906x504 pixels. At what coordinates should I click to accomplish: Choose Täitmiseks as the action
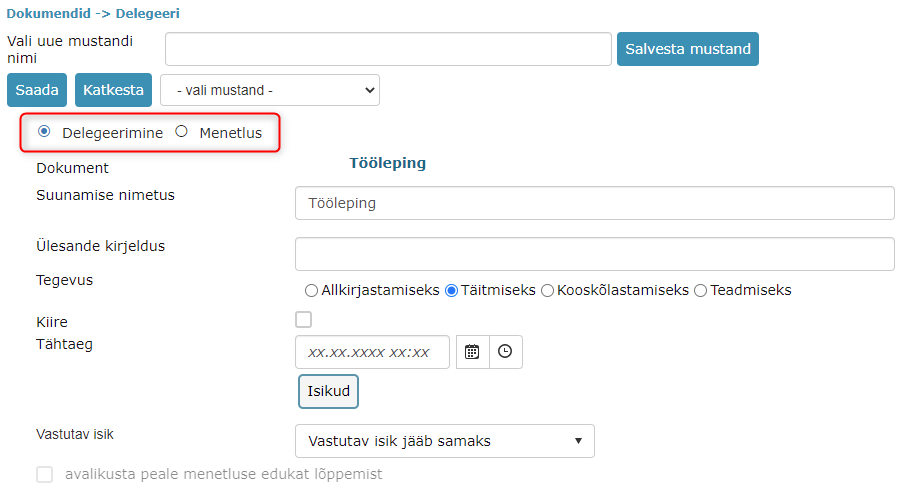pyautogui.click(x=451, y=290)
